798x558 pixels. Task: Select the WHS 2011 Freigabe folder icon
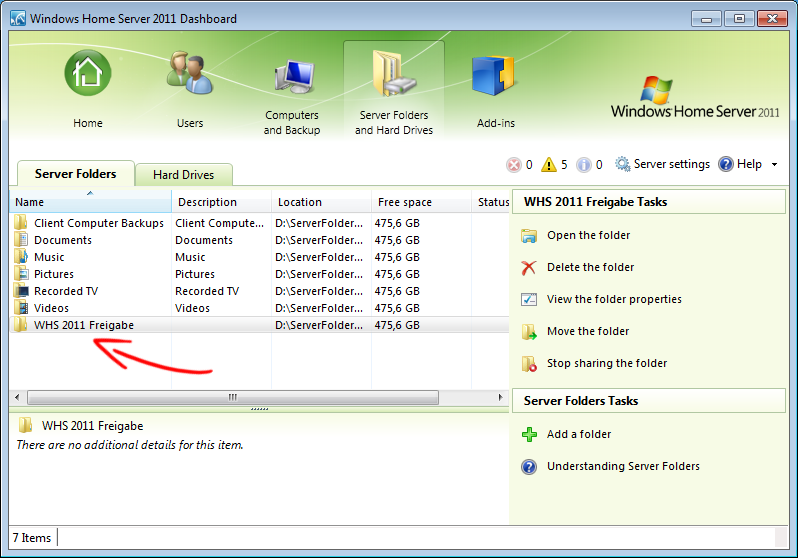tap(21, 324)
